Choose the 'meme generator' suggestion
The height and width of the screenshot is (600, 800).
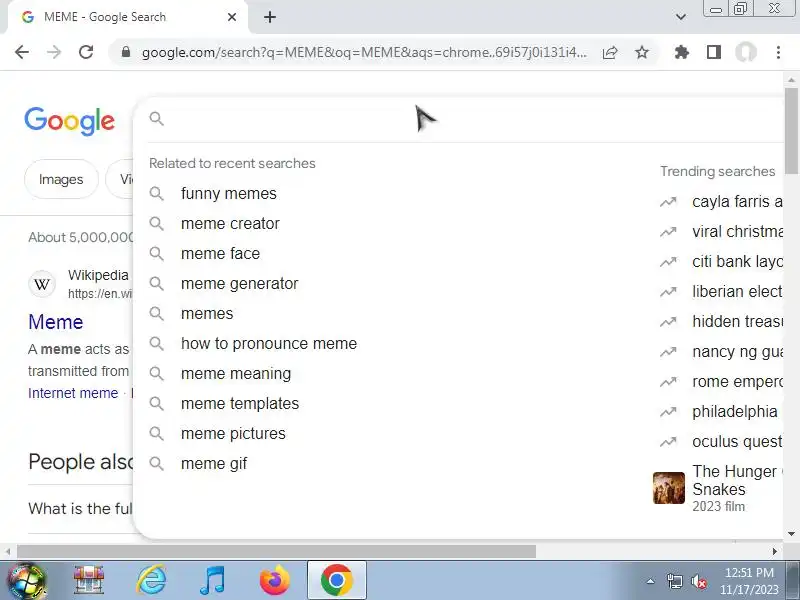click(x=239, y=284)
